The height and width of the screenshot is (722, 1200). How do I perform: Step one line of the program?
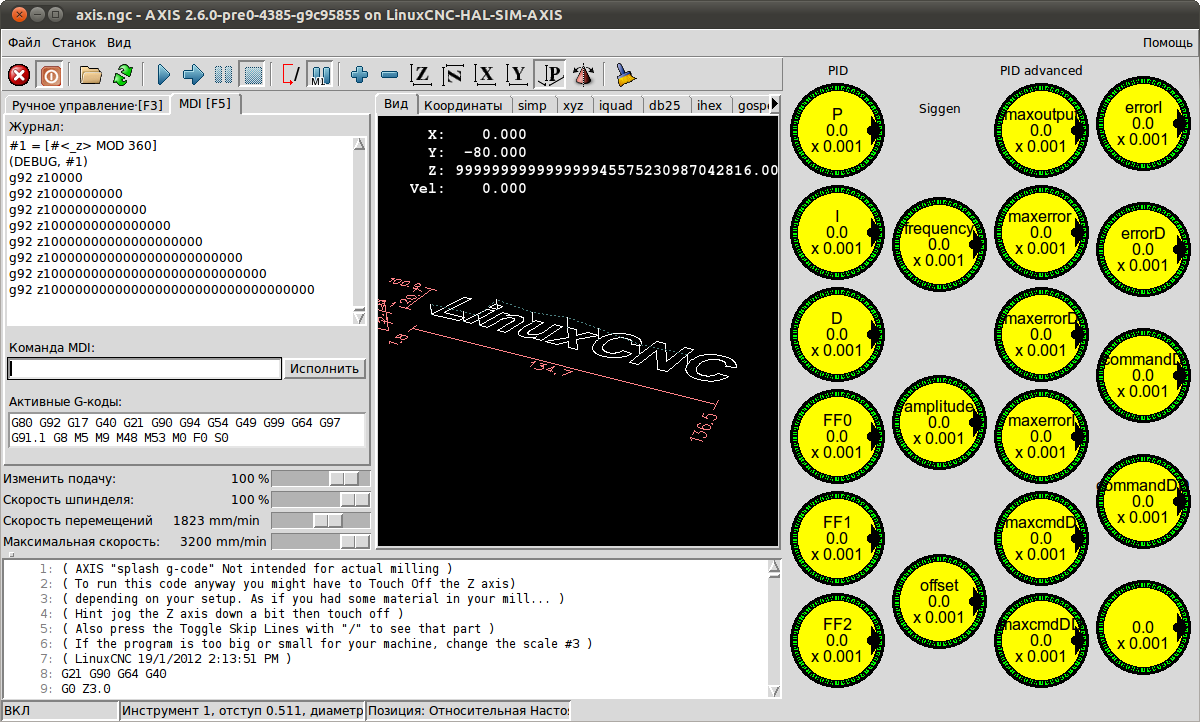tap(194, 74)
